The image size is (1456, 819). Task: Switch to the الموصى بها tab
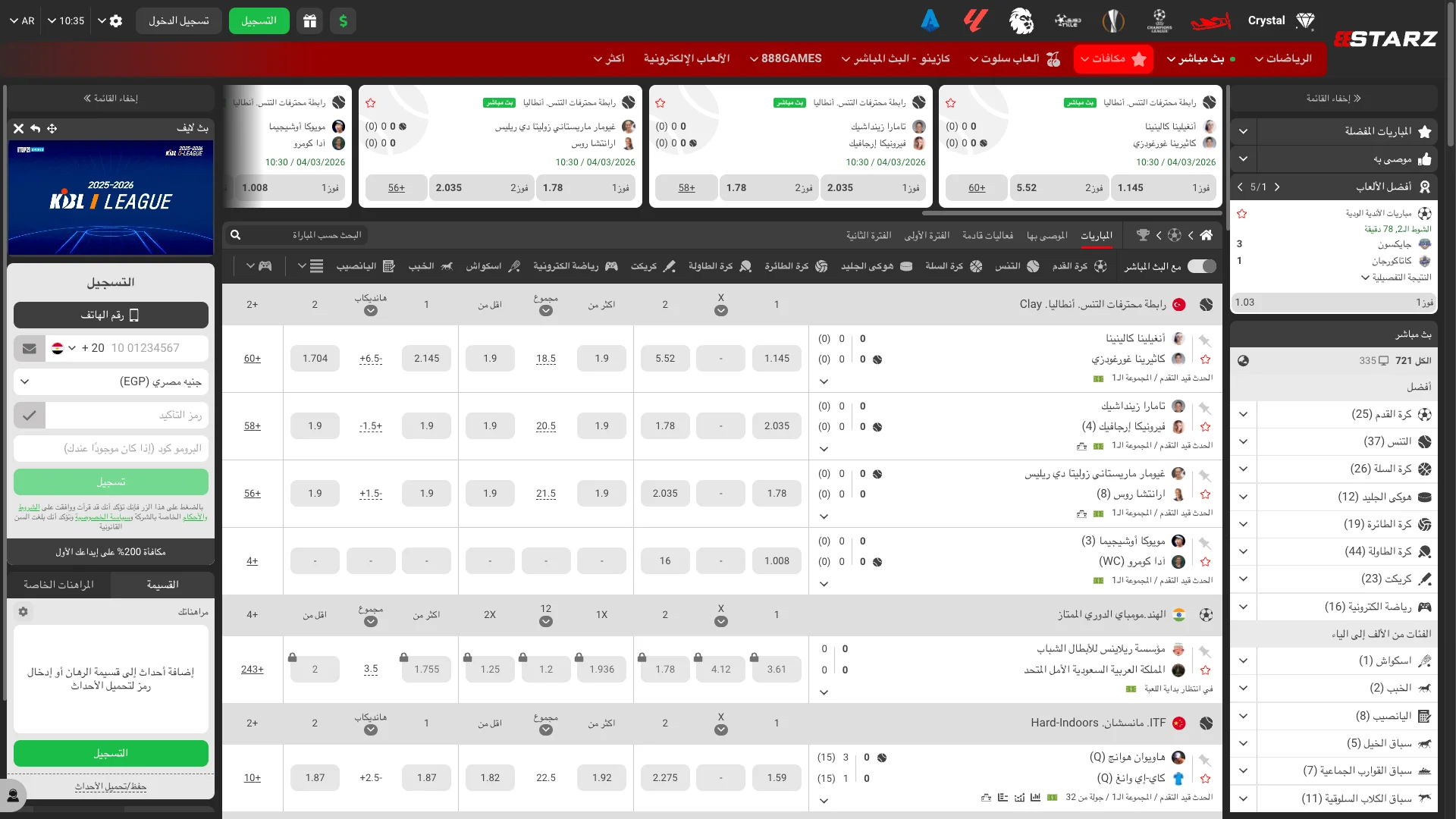pyautogui.click(x=1047, y=235)
